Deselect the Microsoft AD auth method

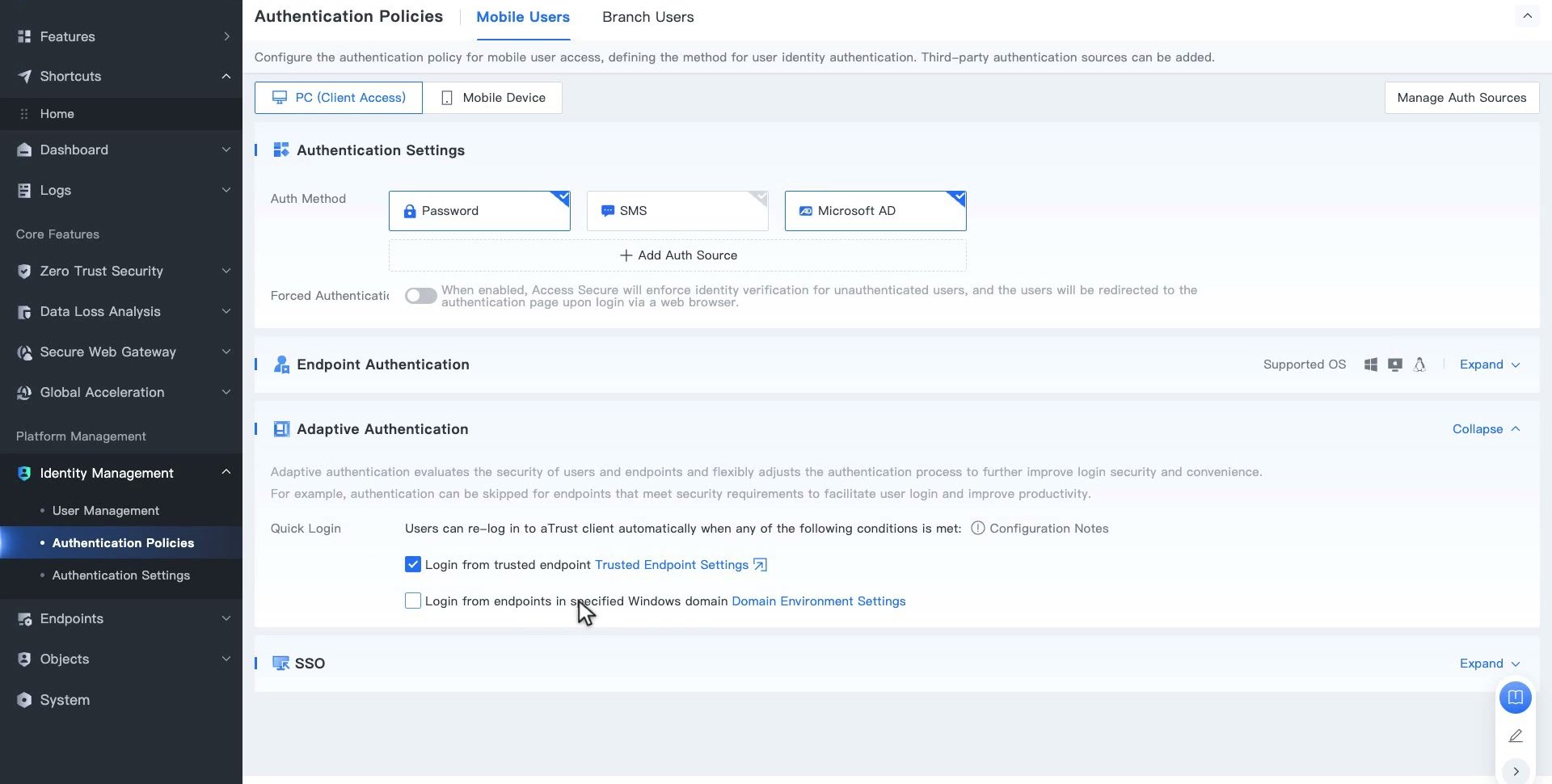[x=875, y=211]
